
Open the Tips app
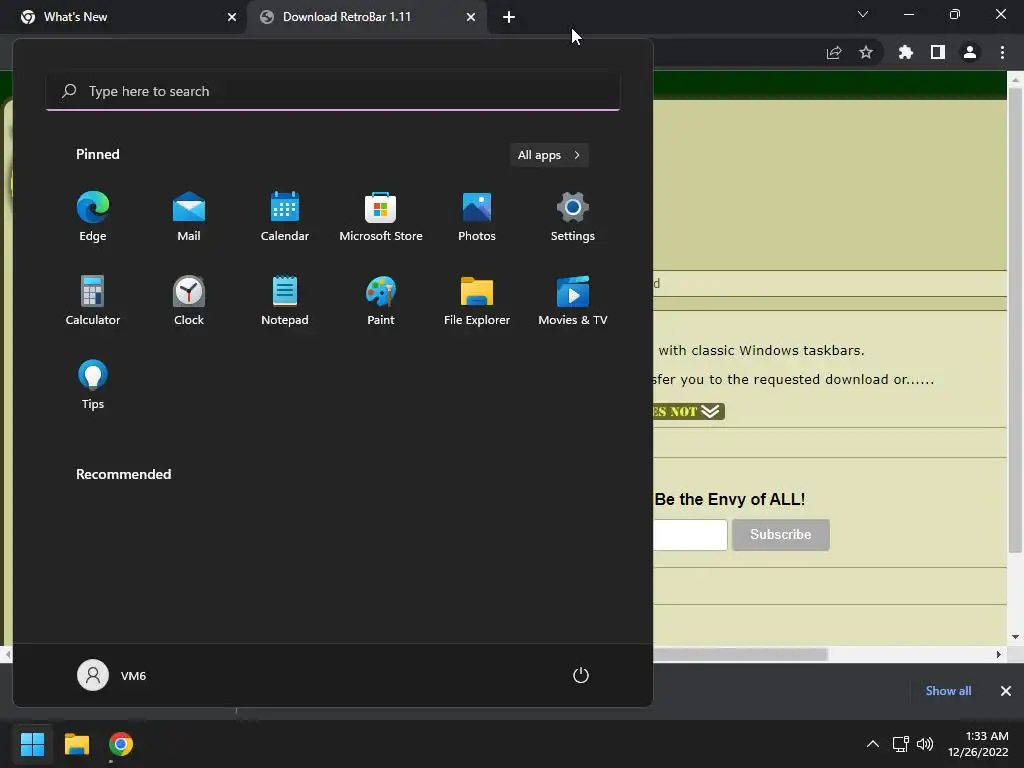[x=93, y=385]
